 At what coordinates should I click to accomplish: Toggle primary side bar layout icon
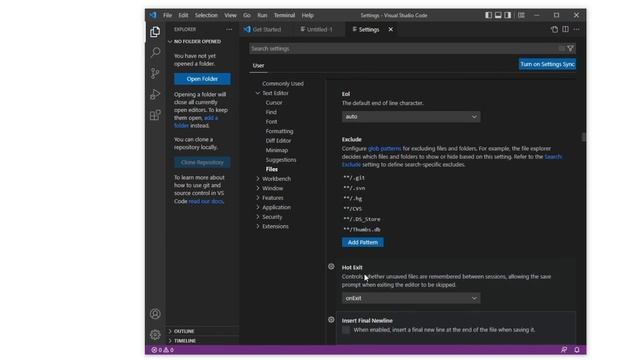(488, 15)
